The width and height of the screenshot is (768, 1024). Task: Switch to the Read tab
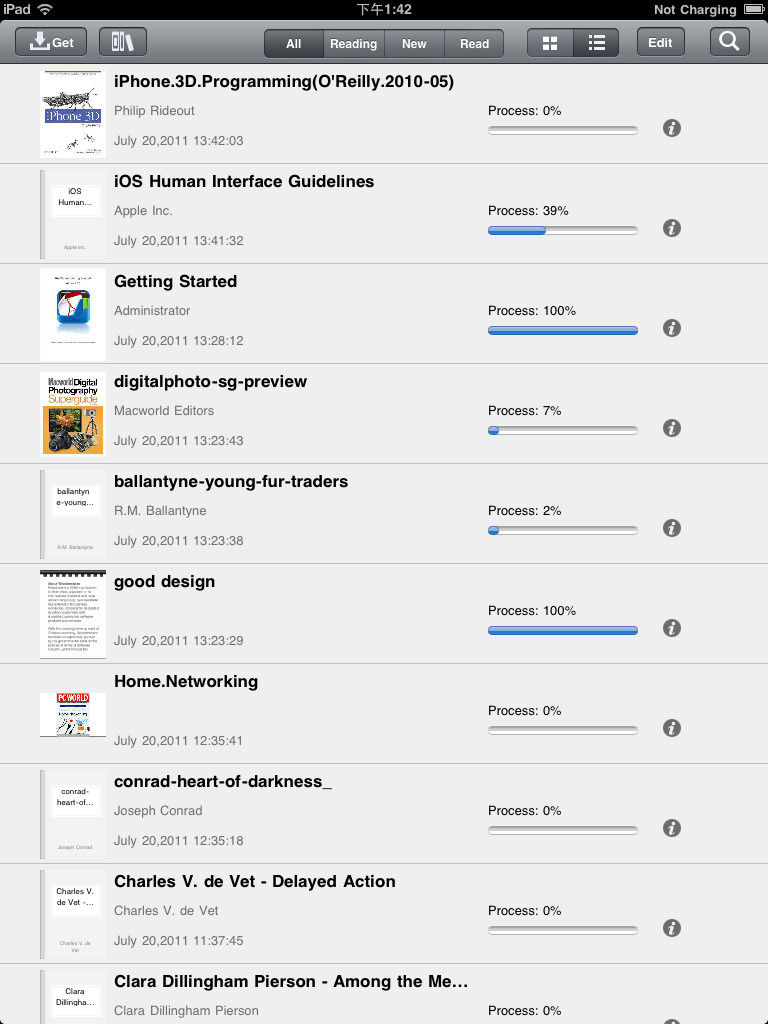pos(474,44)
